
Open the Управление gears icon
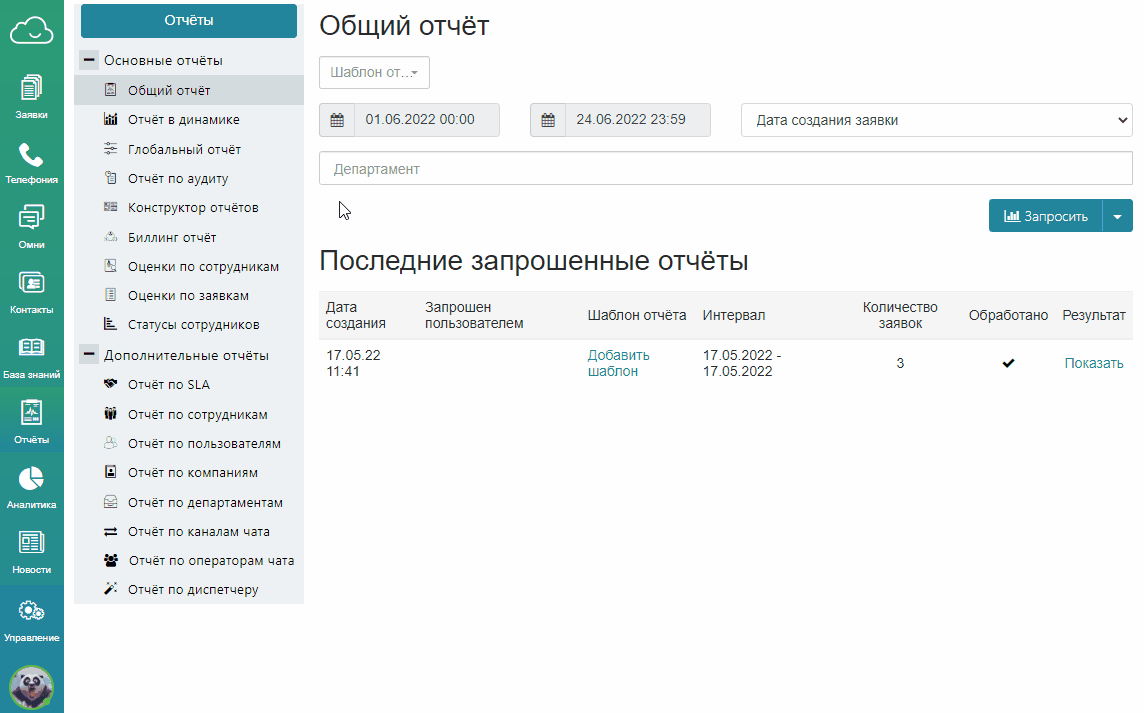pos(31,610)
